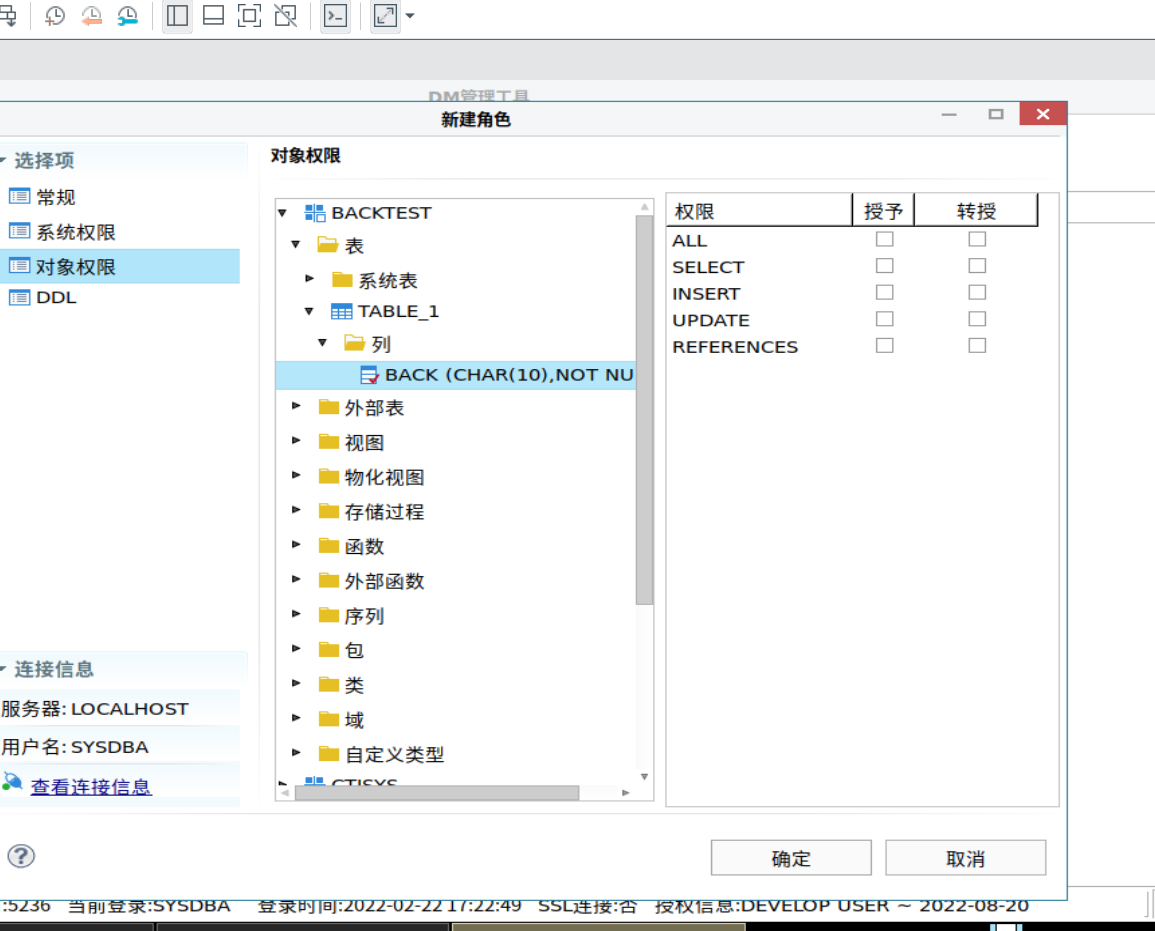Collapse the 选择项 section
This screenshot has height=931, width=1155.
(x=4, y=160)
